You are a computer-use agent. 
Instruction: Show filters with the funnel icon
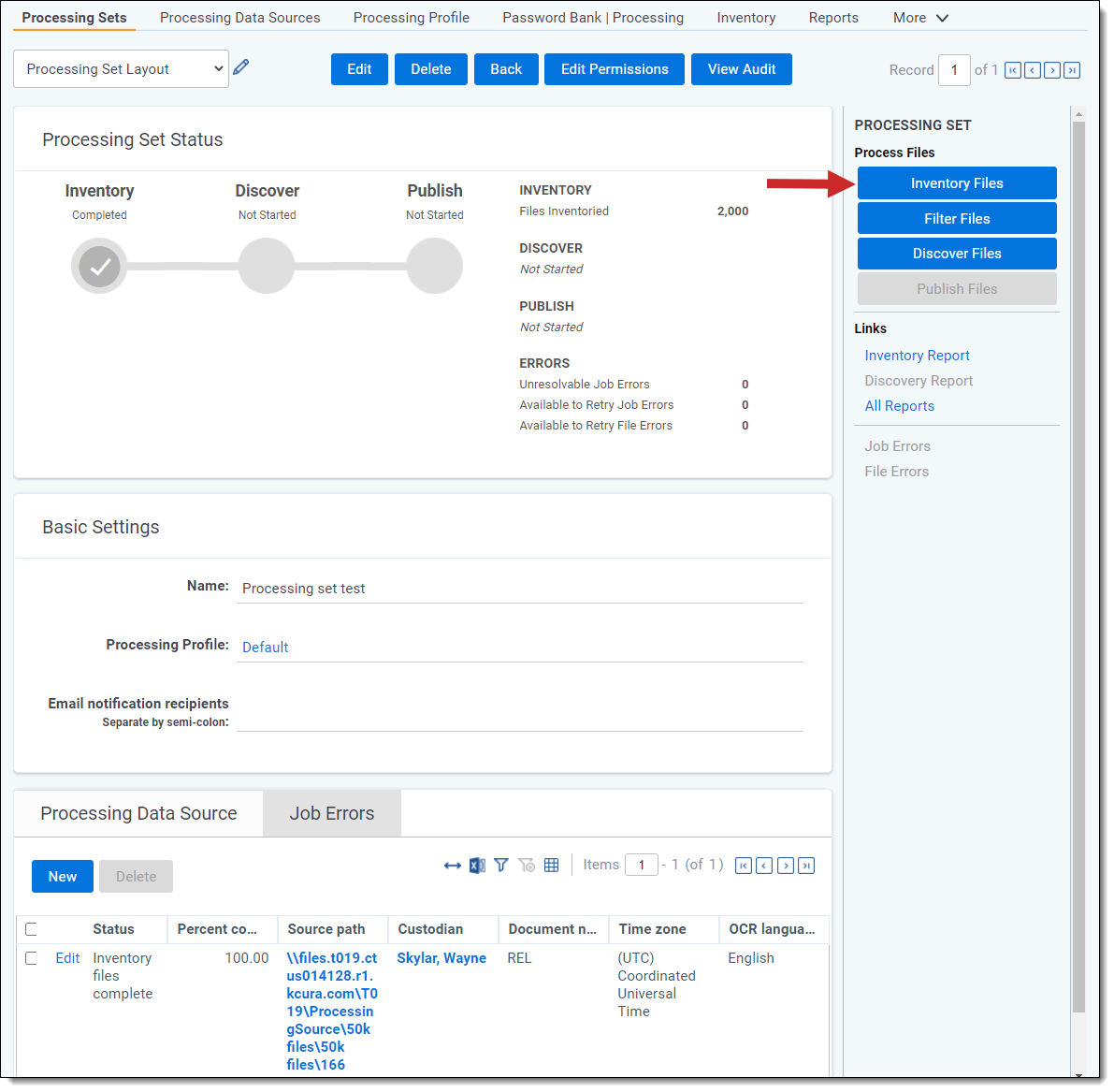501,866
